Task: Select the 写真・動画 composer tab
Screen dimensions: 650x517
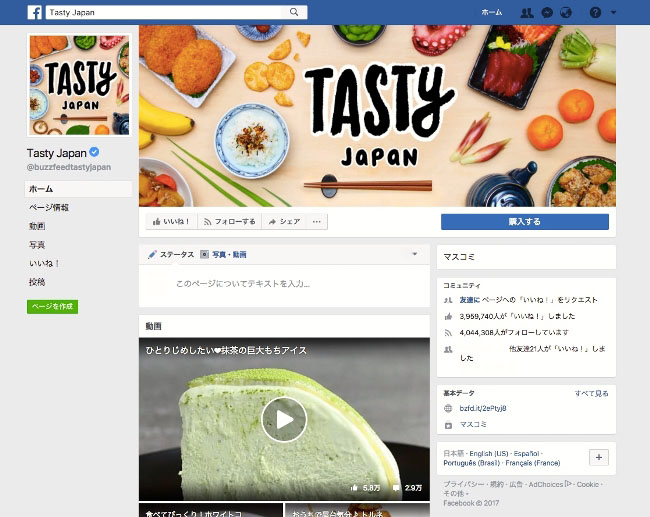Action: (223, 255)
